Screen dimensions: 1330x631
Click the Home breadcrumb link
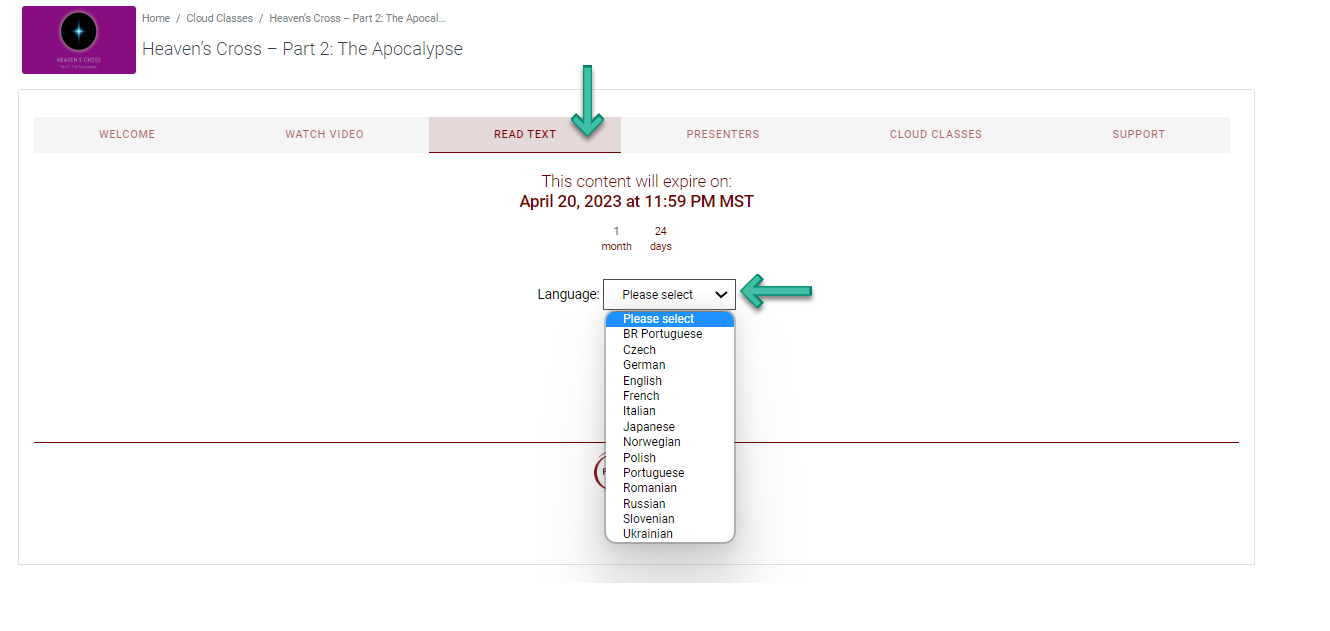point(156,18)
